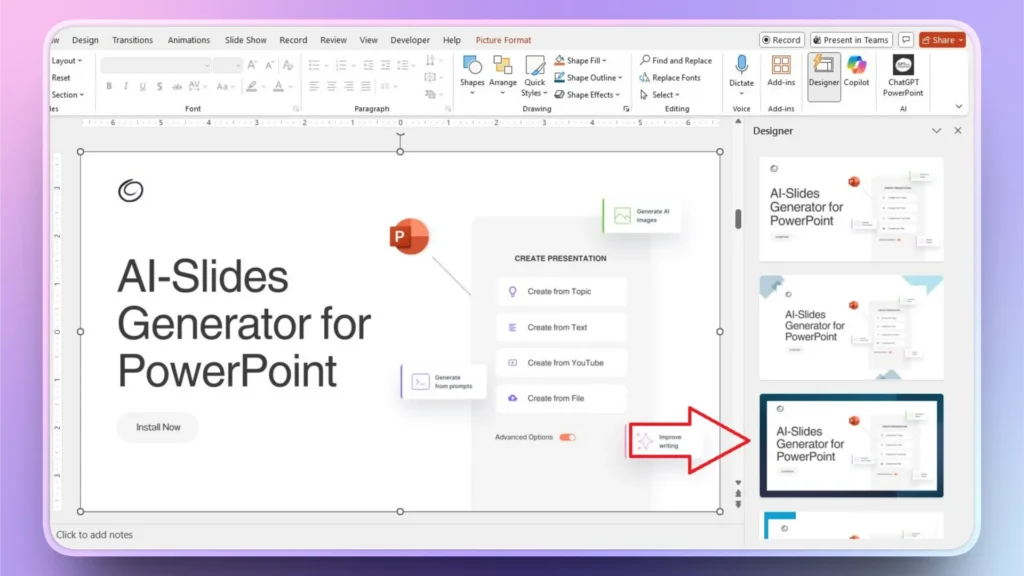Image resolution: width=1024 pixels, height=576 pixels.
Task: Click the Present in Teams button
Action: click(850, 39)
